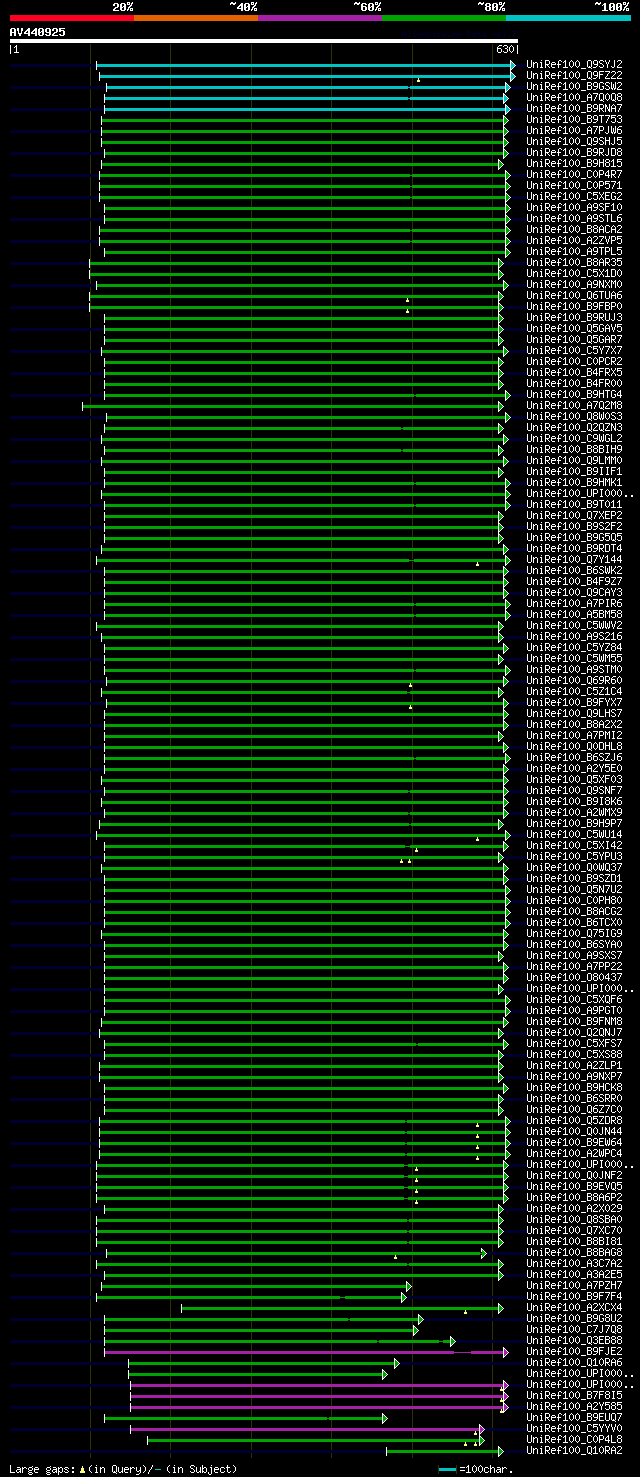Click the green ~80% legend segment
This screenshot has width=640, height=1477.
[444, 18]
